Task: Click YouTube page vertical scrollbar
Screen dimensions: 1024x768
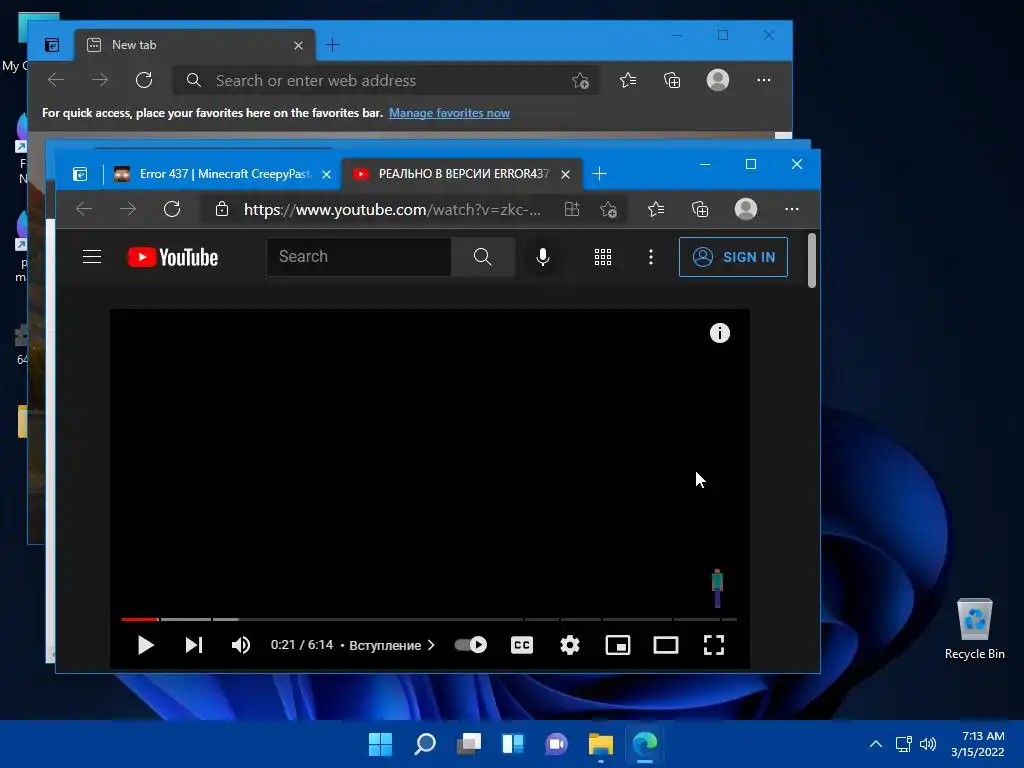Action: [812, 260]
